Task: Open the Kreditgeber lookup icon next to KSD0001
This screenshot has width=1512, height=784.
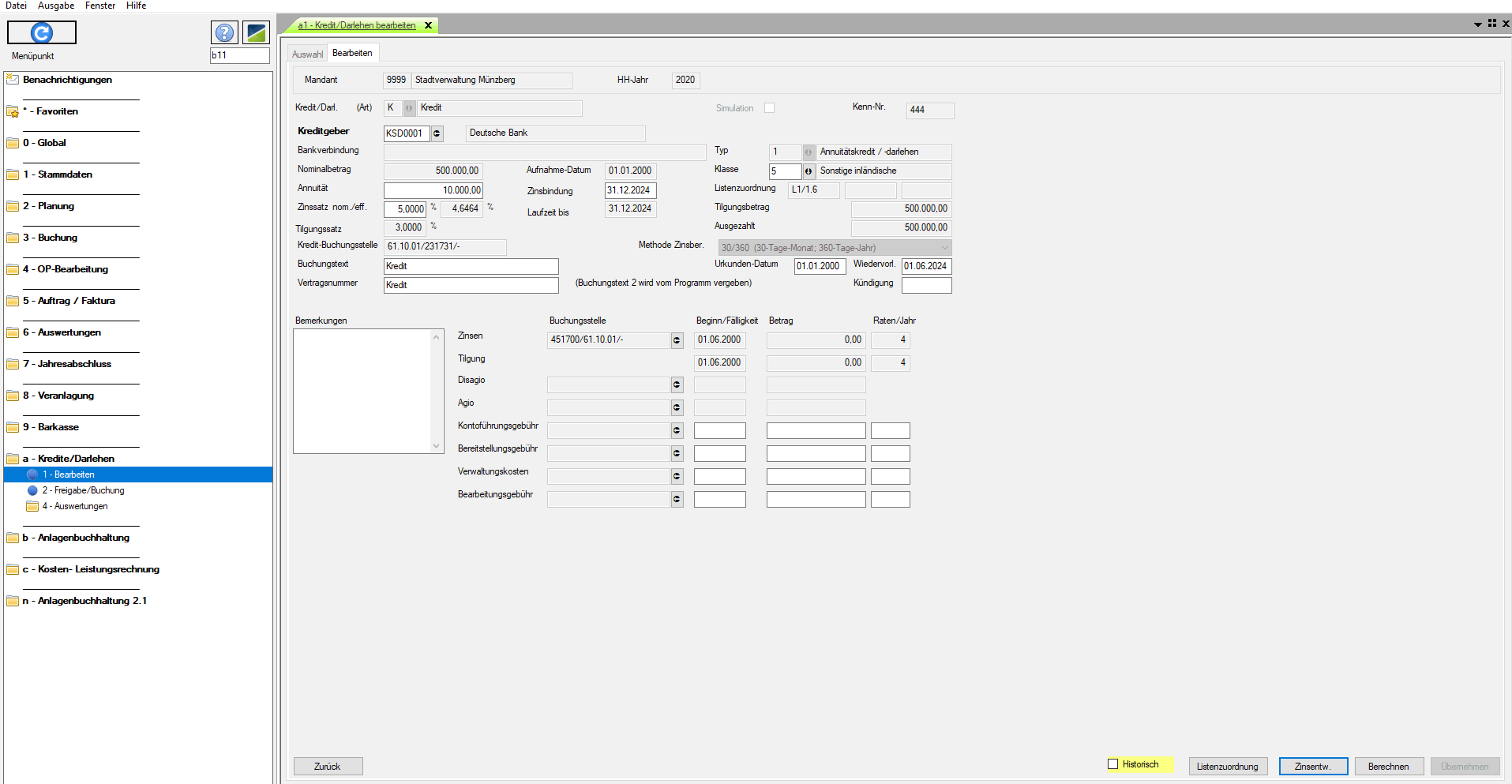Action: pyautogui.click(x=437, y=133)
